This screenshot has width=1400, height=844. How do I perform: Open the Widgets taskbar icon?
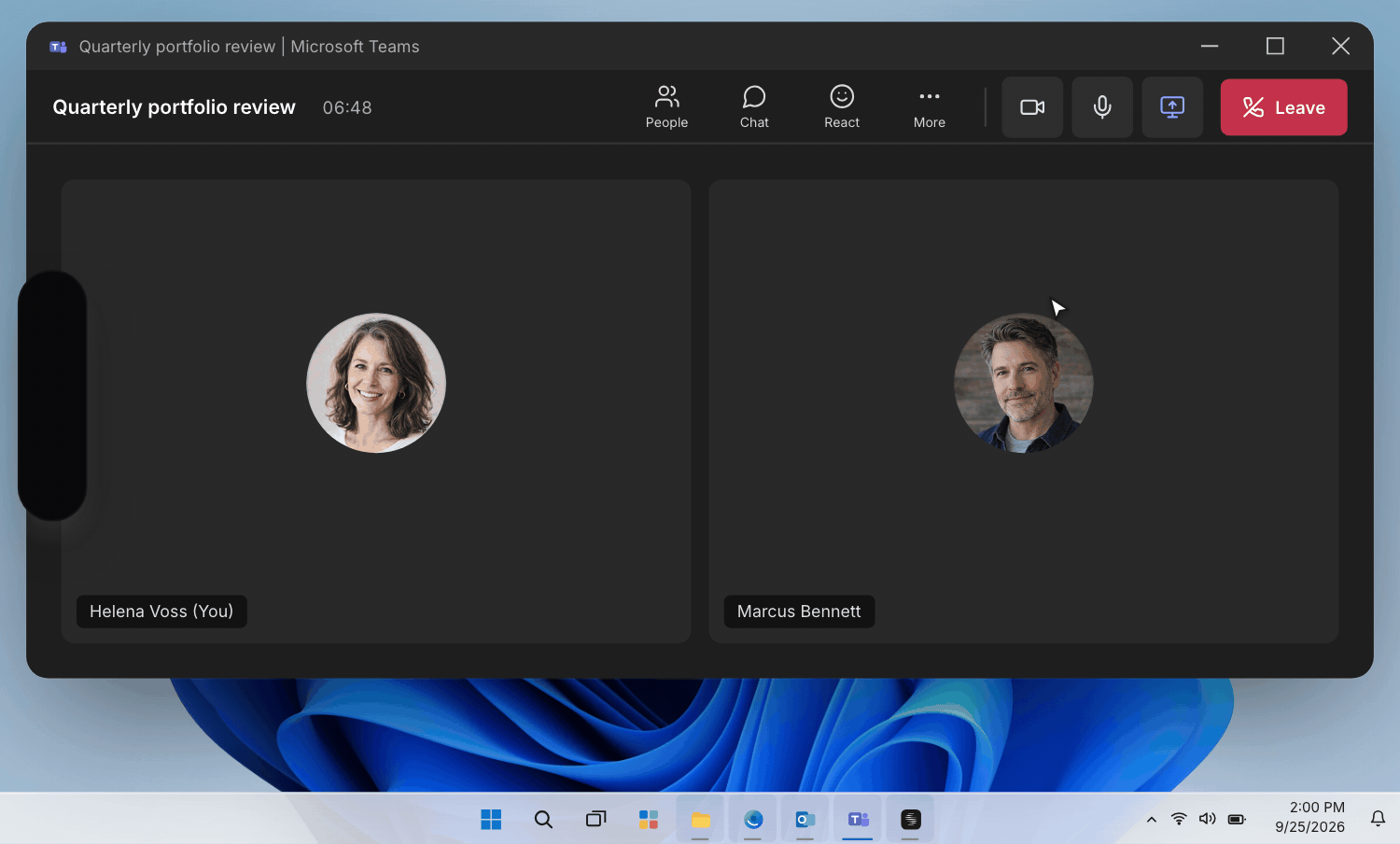click(x=648, y=819)
